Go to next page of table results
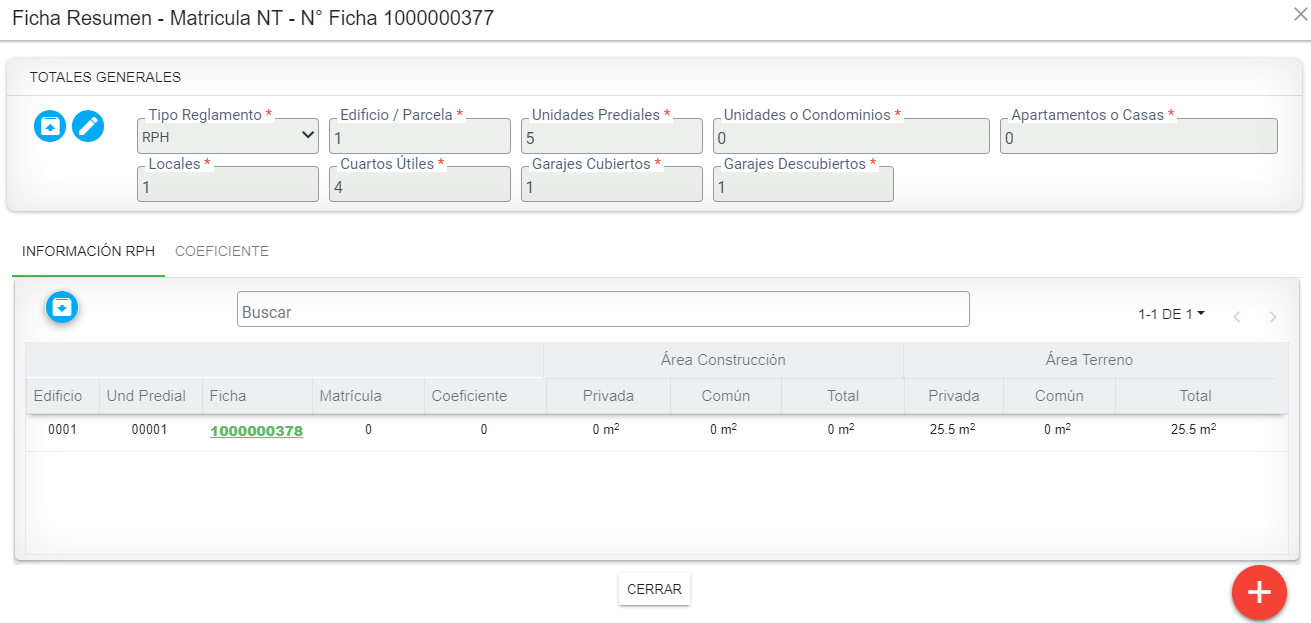 pos(1272,317)
